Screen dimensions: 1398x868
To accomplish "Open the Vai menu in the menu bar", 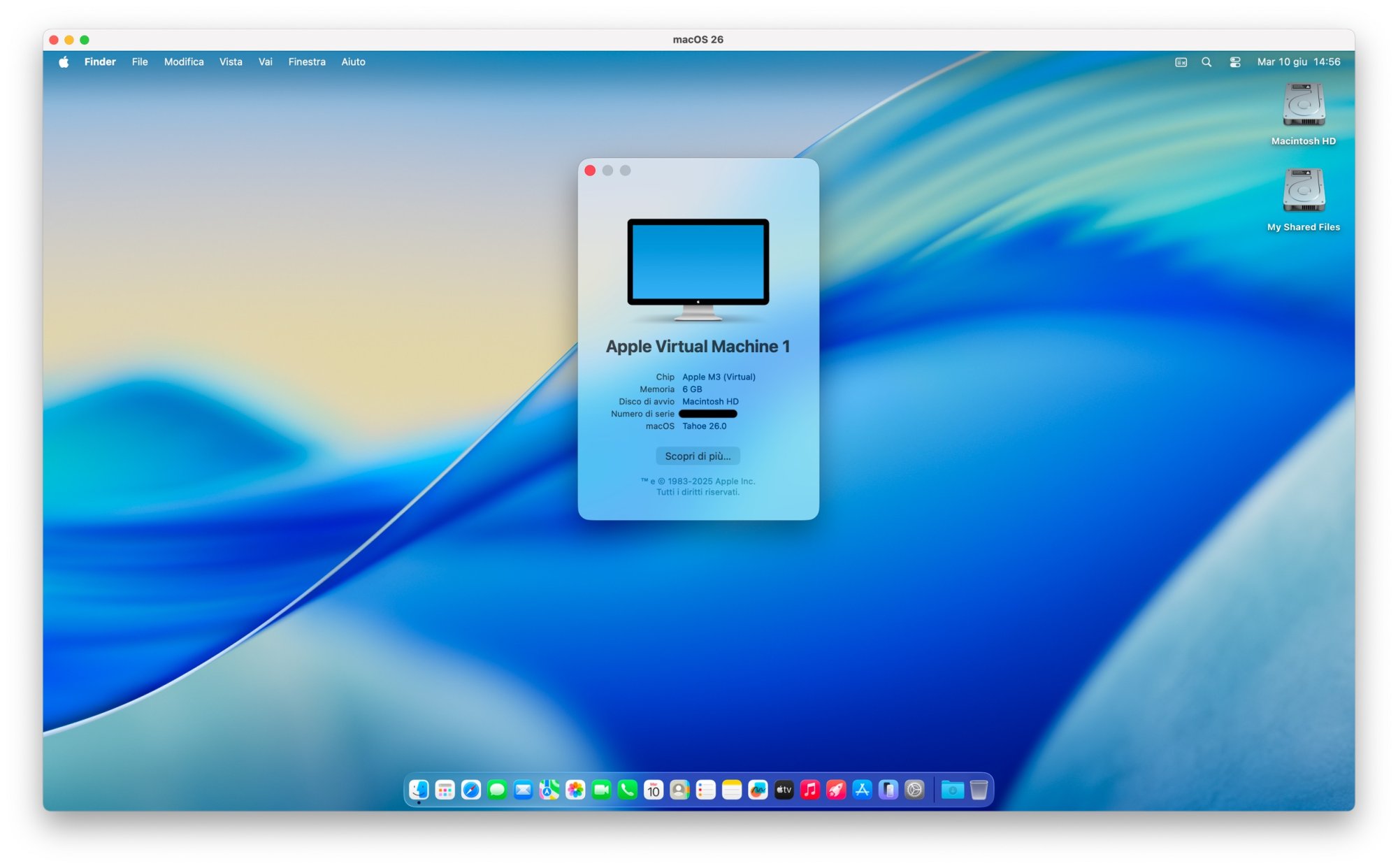I will tap(265, 62).
